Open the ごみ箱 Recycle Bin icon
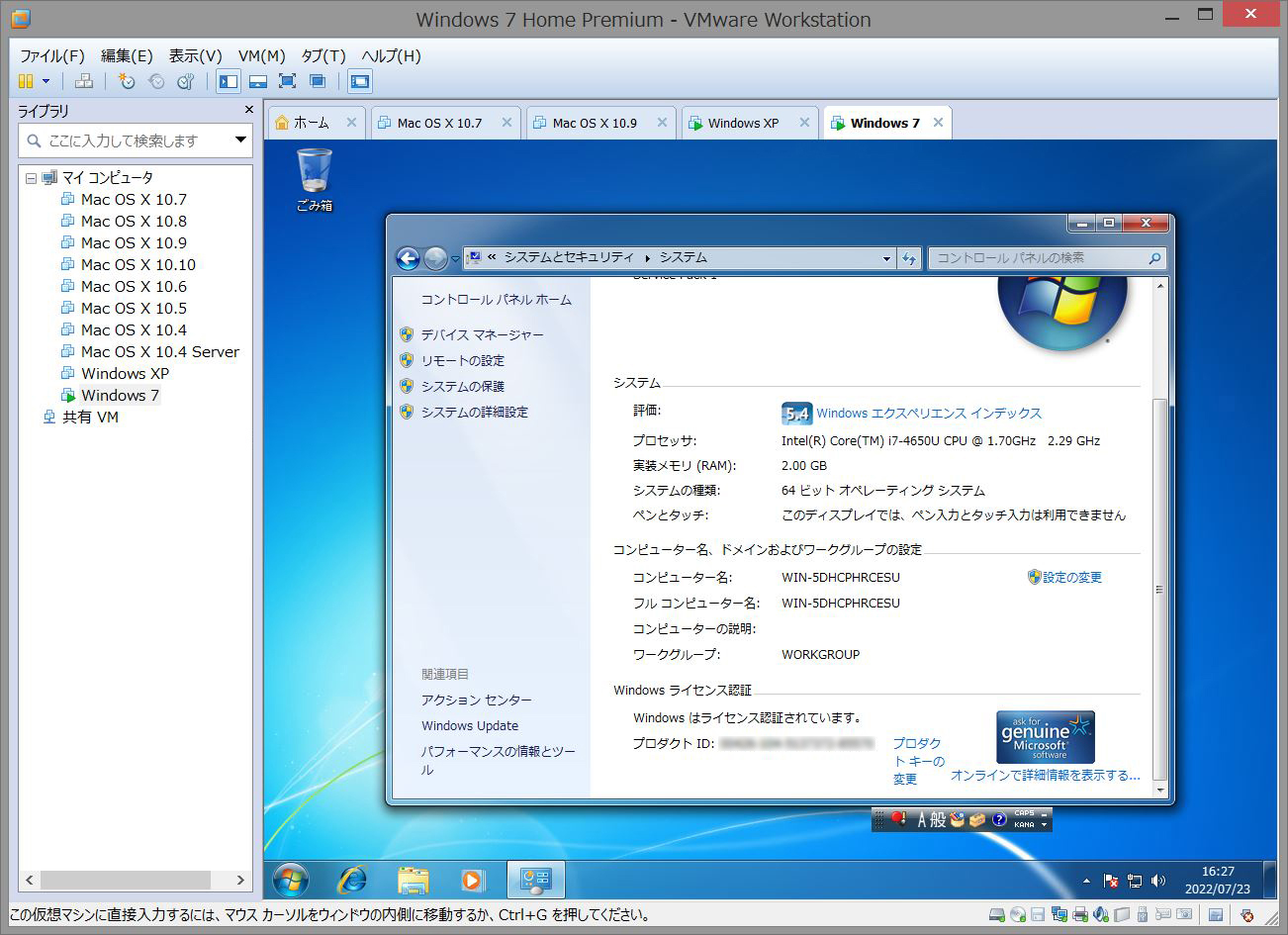Viewport: 1288px width, 935px height. pyautogui.click(x=315, y=180)
